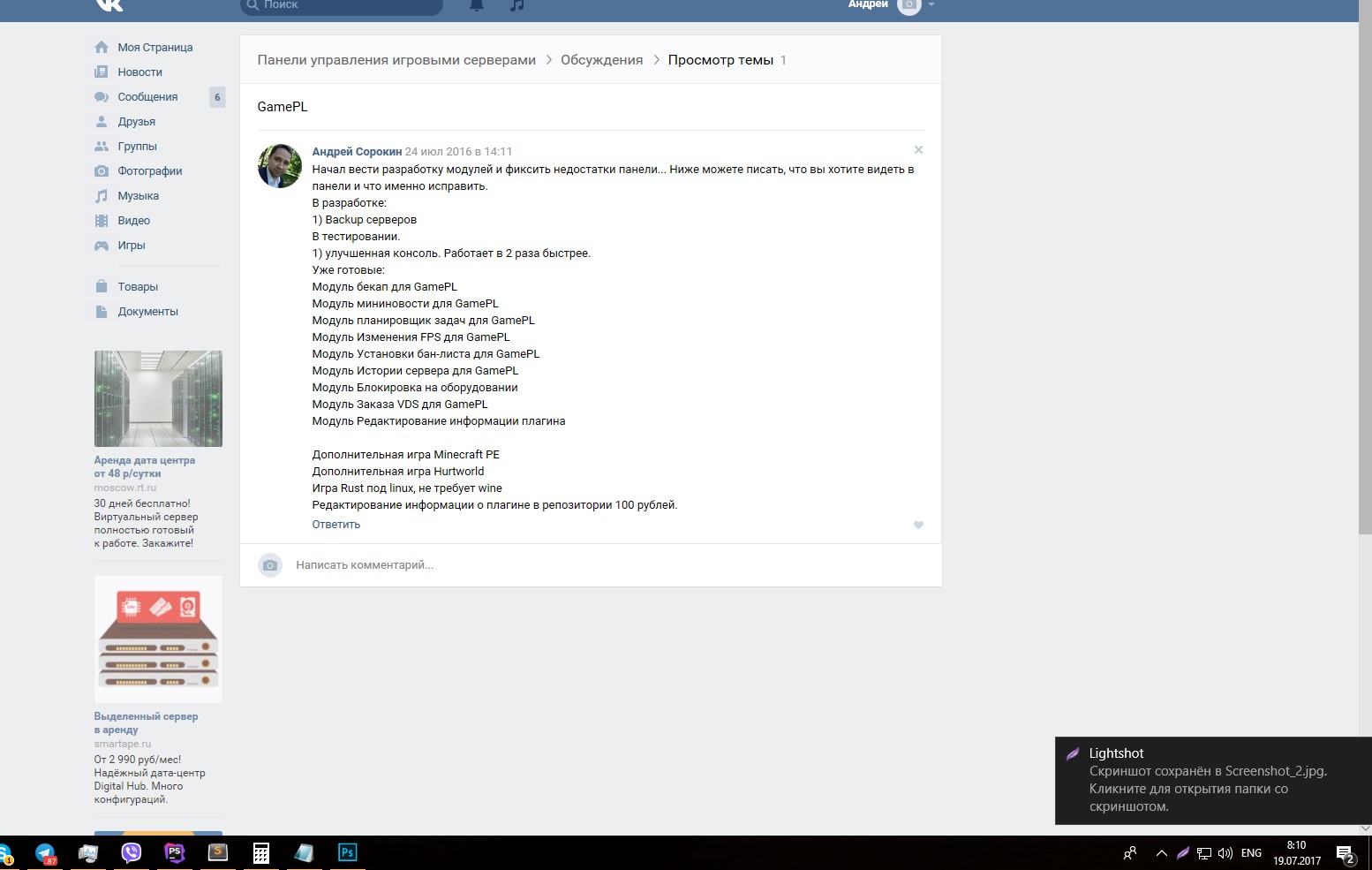Open PhpStorm from the taskbar
Image resolution: width=1372 pixels, height=870 pixels.
(x=175, y=853)
